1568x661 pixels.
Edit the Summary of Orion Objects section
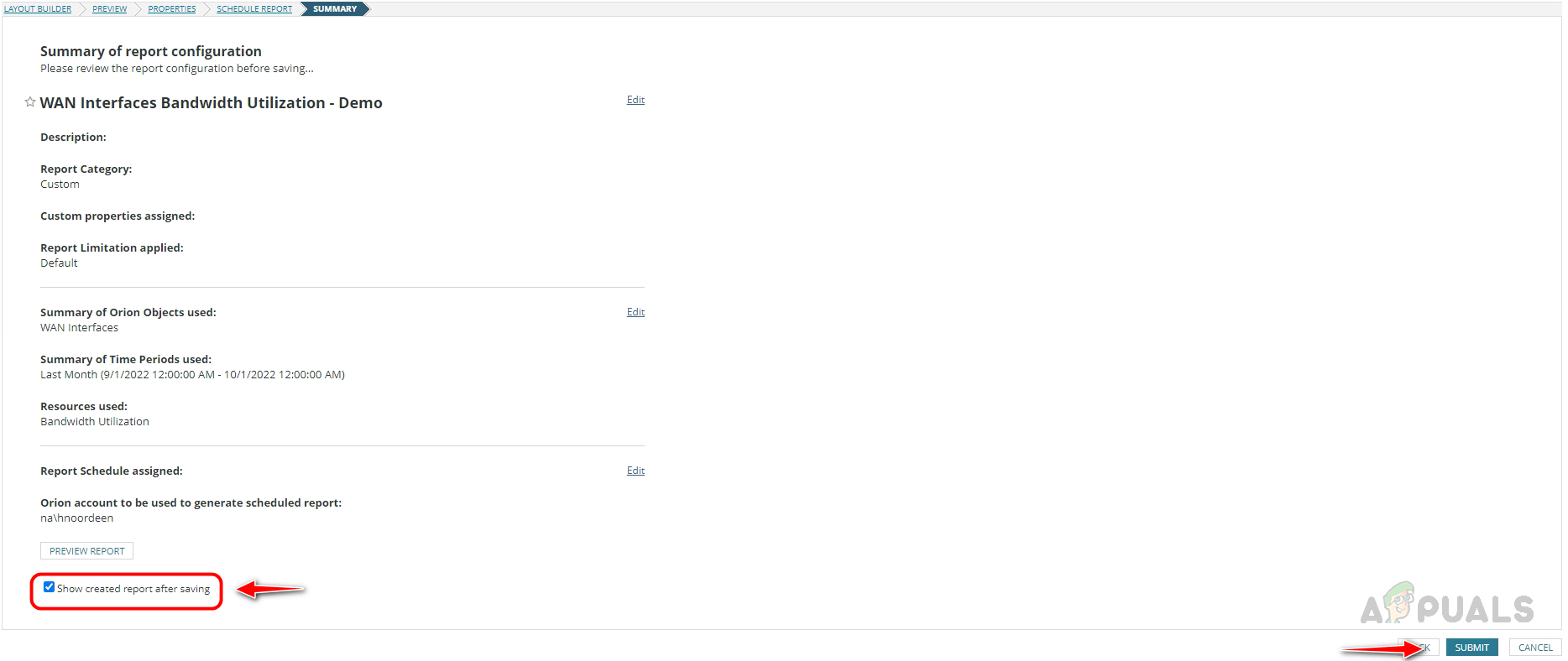click(635, 312)
